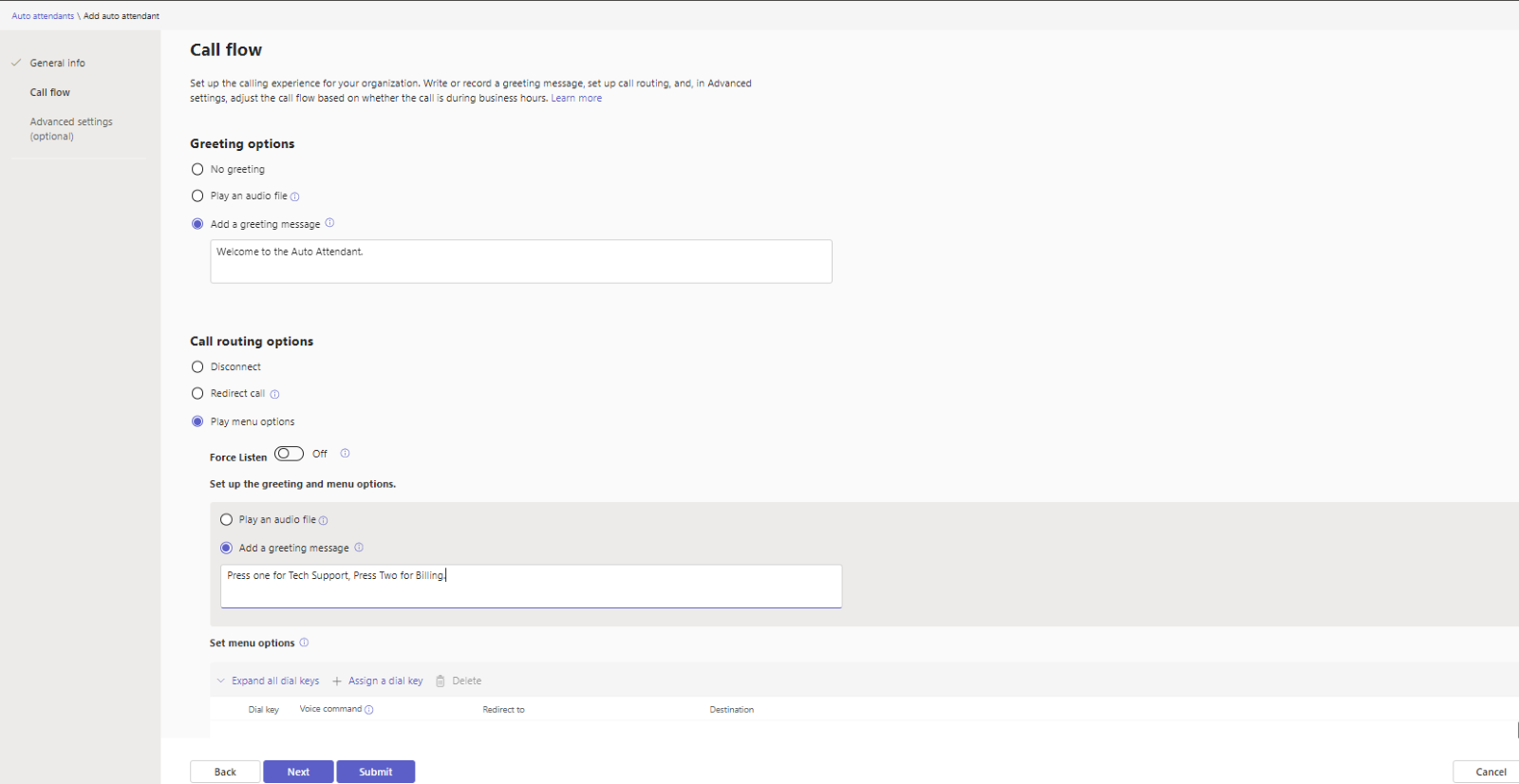Click the Submit button
This screenshot has height=784, width=1519.
[375, 772]
